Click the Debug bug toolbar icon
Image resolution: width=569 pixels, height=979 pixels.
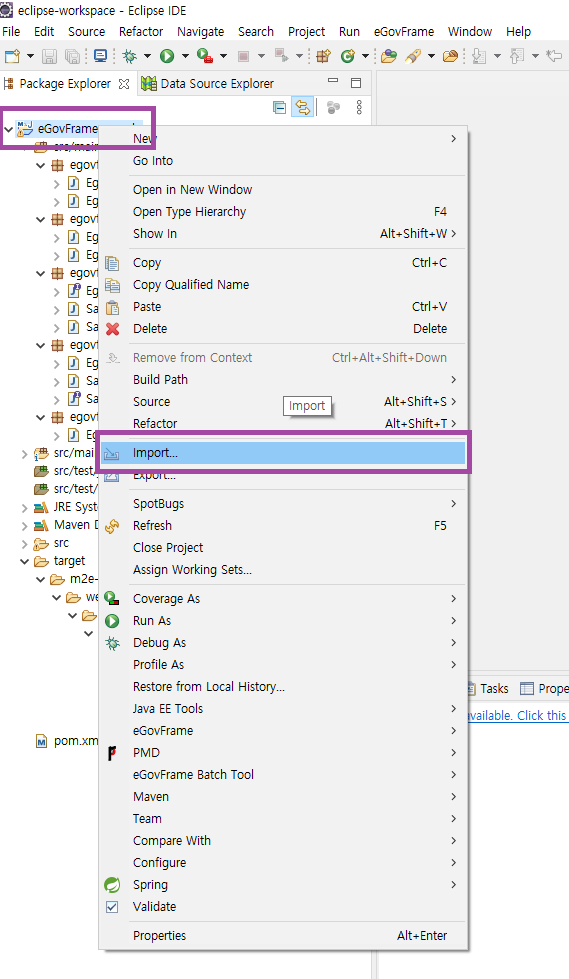130,57
